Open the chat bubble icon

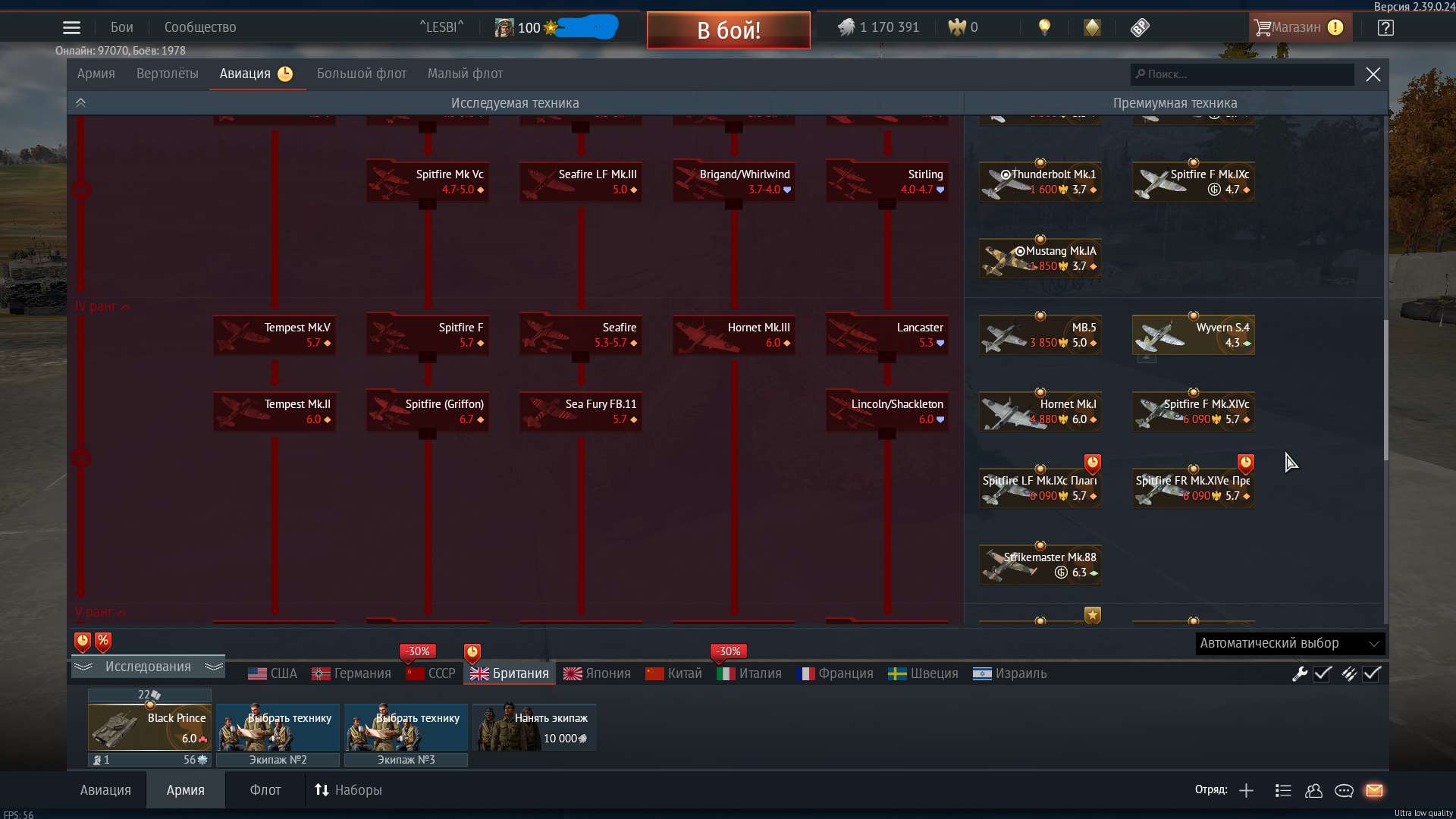[x=1344, y=791]
